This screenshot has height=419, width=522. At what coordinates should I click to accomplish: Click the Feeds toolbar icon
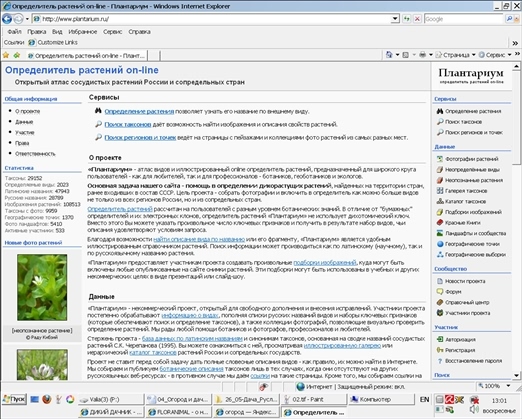[x=406, y=55]
